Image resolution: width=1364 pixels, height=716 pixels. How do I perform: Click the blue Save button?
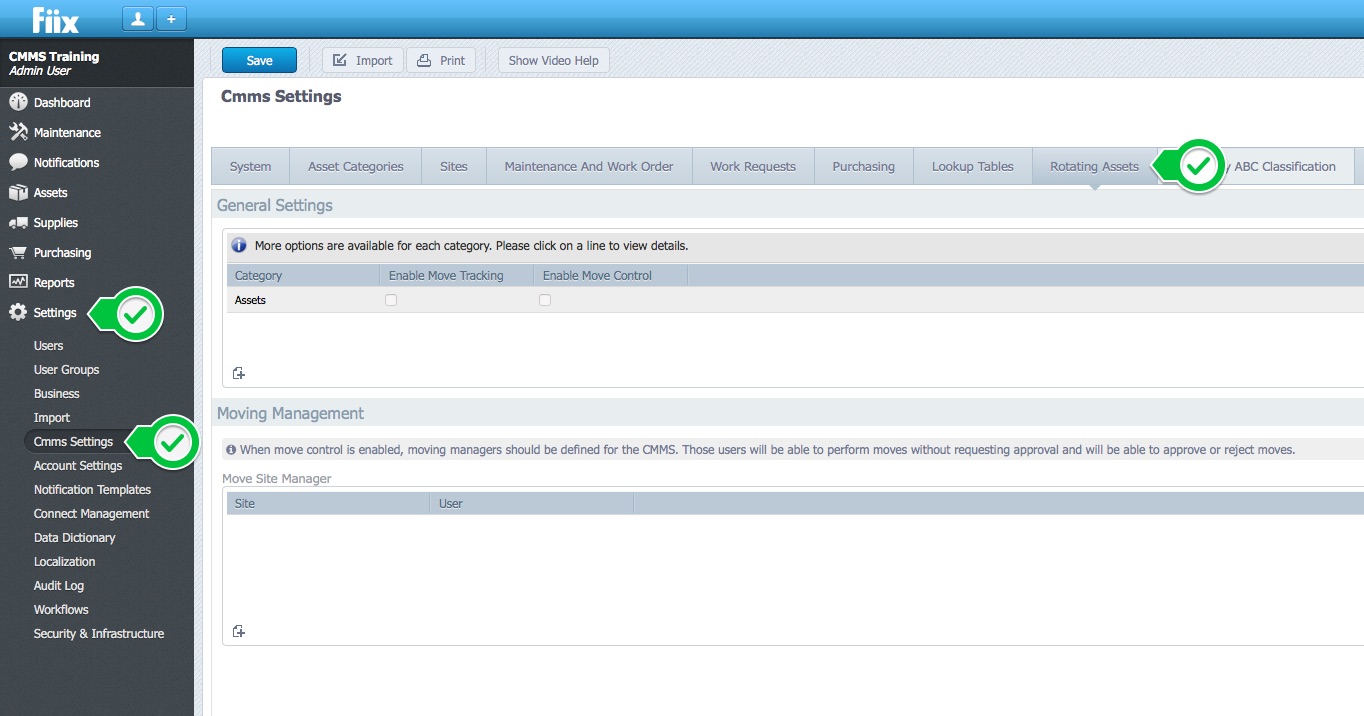tap(259, 60)
